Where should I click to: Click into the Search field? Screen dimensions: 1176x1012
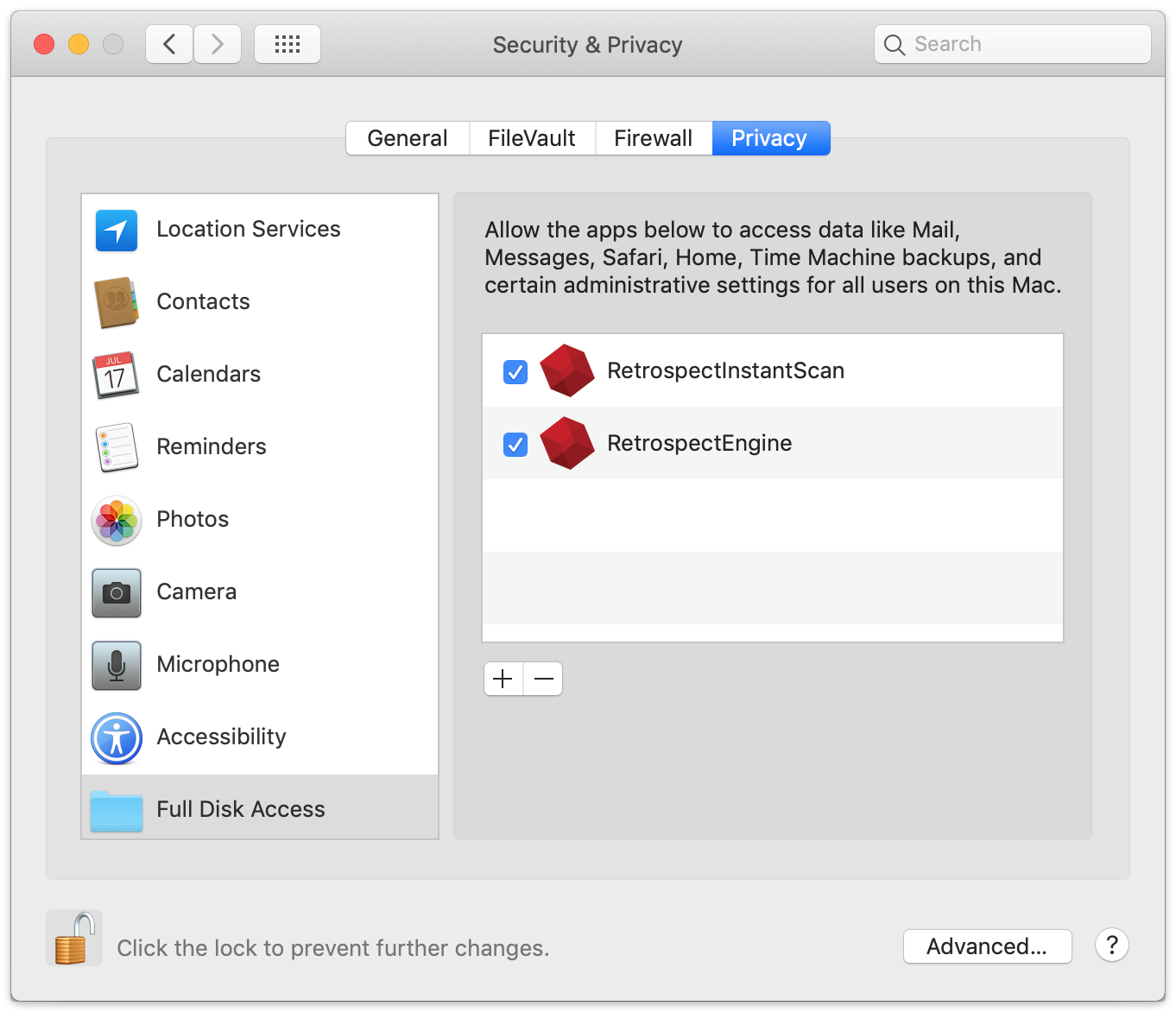1013,44
